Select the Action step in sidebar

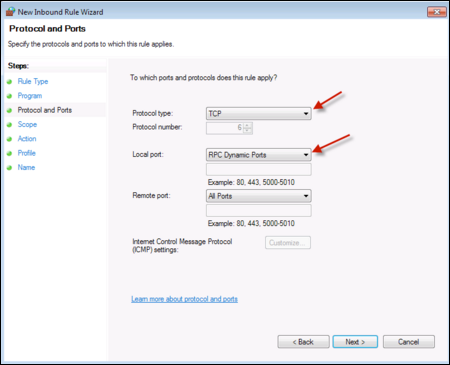[27, 139]
